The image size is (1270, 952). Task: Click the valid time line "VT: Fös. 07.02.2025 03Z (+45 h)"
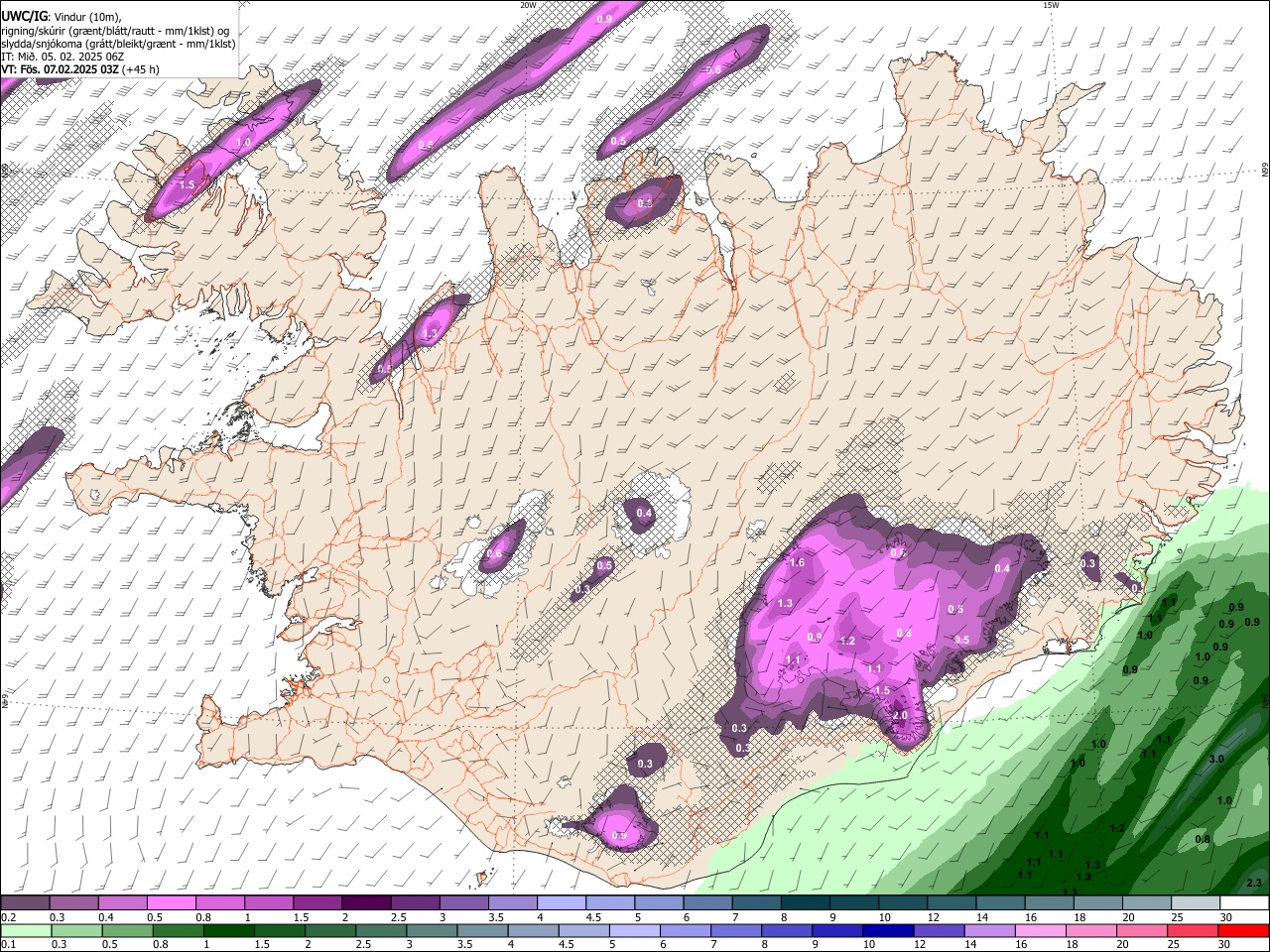80,69
